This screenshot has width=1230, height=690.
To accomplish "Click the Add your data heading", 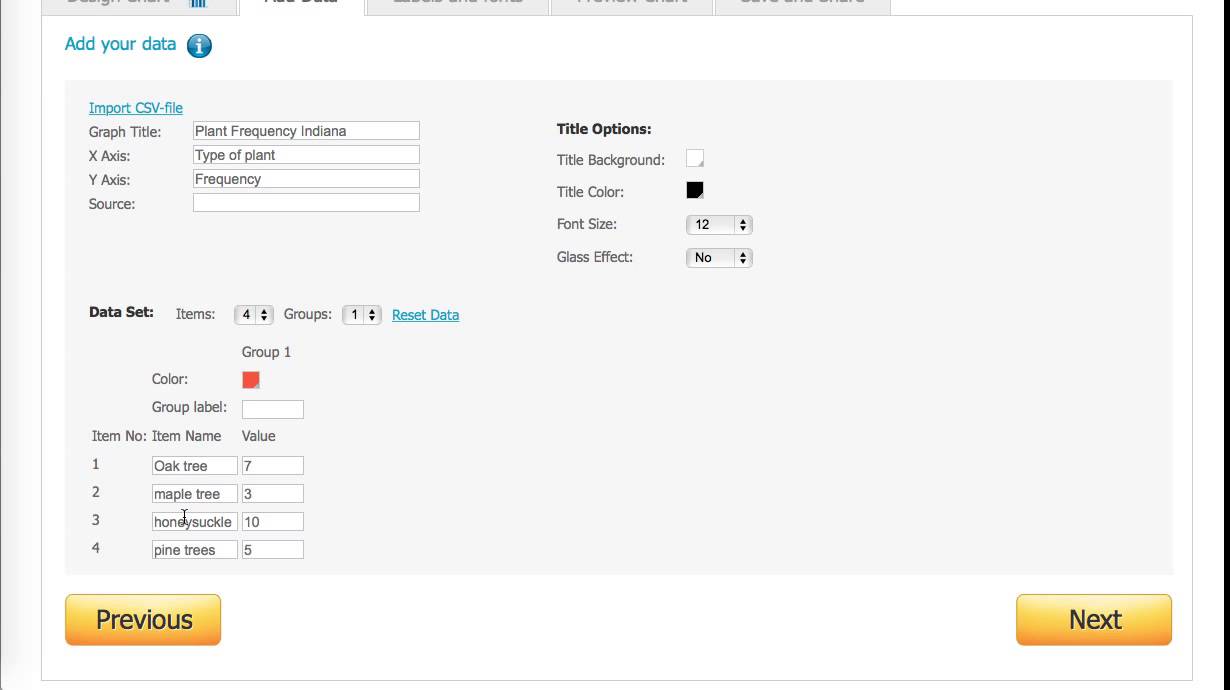I will tap(120, 44).
